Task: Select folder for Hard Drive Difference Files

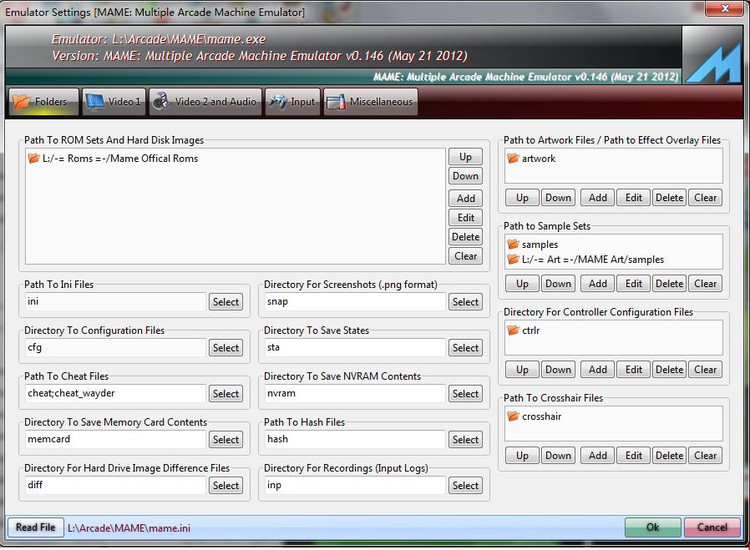Action: (226, 485)
